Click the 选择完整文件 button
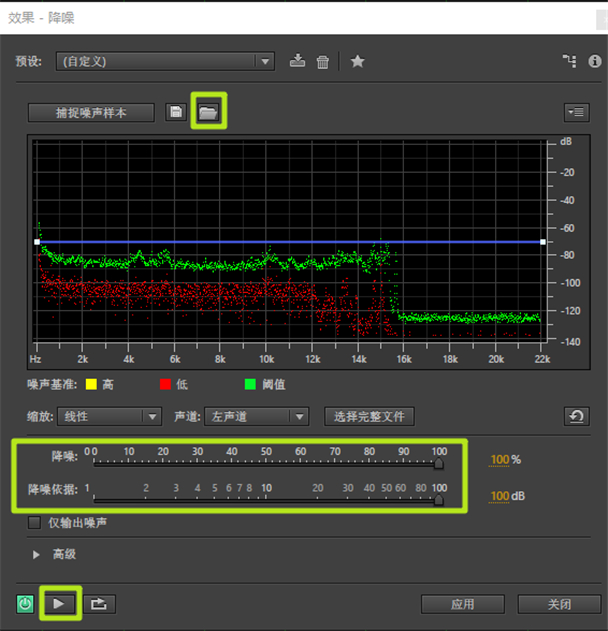Image resolution: width=608 pixels, height=631 pixels. pyautogui.click(x=369, y=417)
